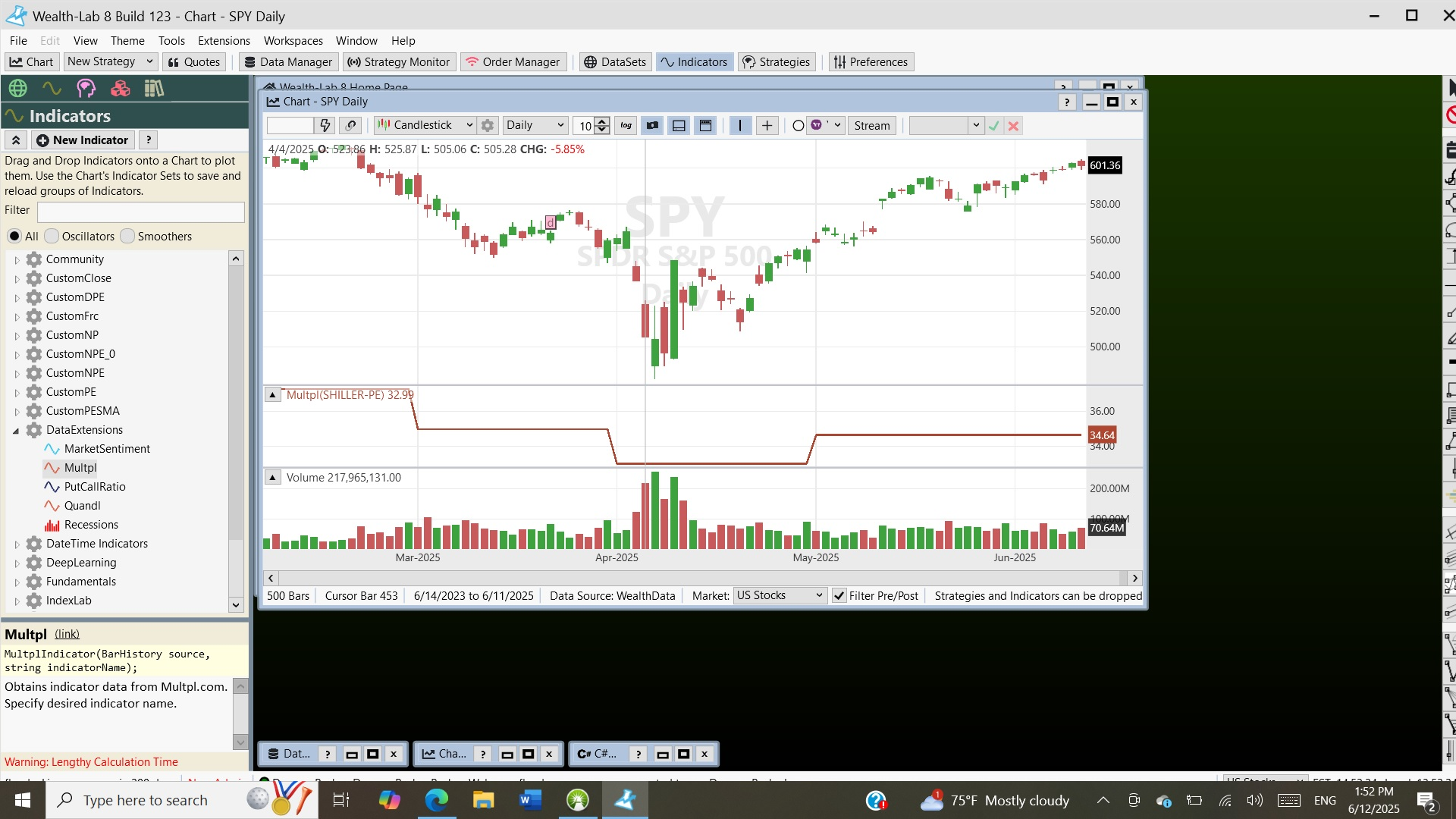
Task: Expand the Community indicator group
Action: pyautogui.click(x=17, y=259)
